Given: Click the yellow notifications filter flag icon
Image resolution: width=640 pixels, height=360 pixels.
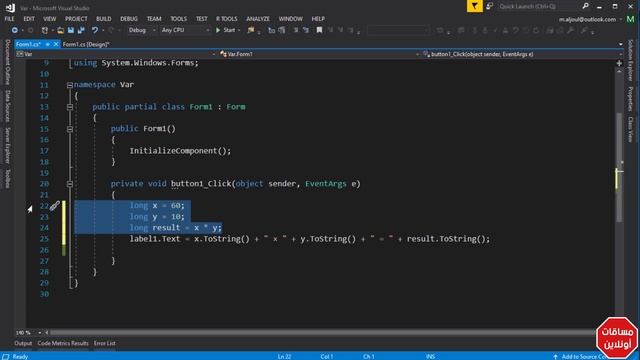Looking at the screenshot, I should [475, 6].
